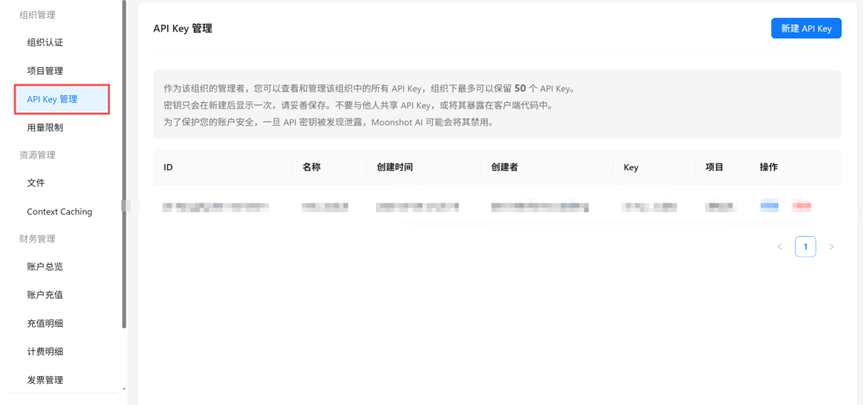The height and width of the screenshot is (405, 863).
Task: Click the 组织管理 section label
Action: [x=37, y=15]
